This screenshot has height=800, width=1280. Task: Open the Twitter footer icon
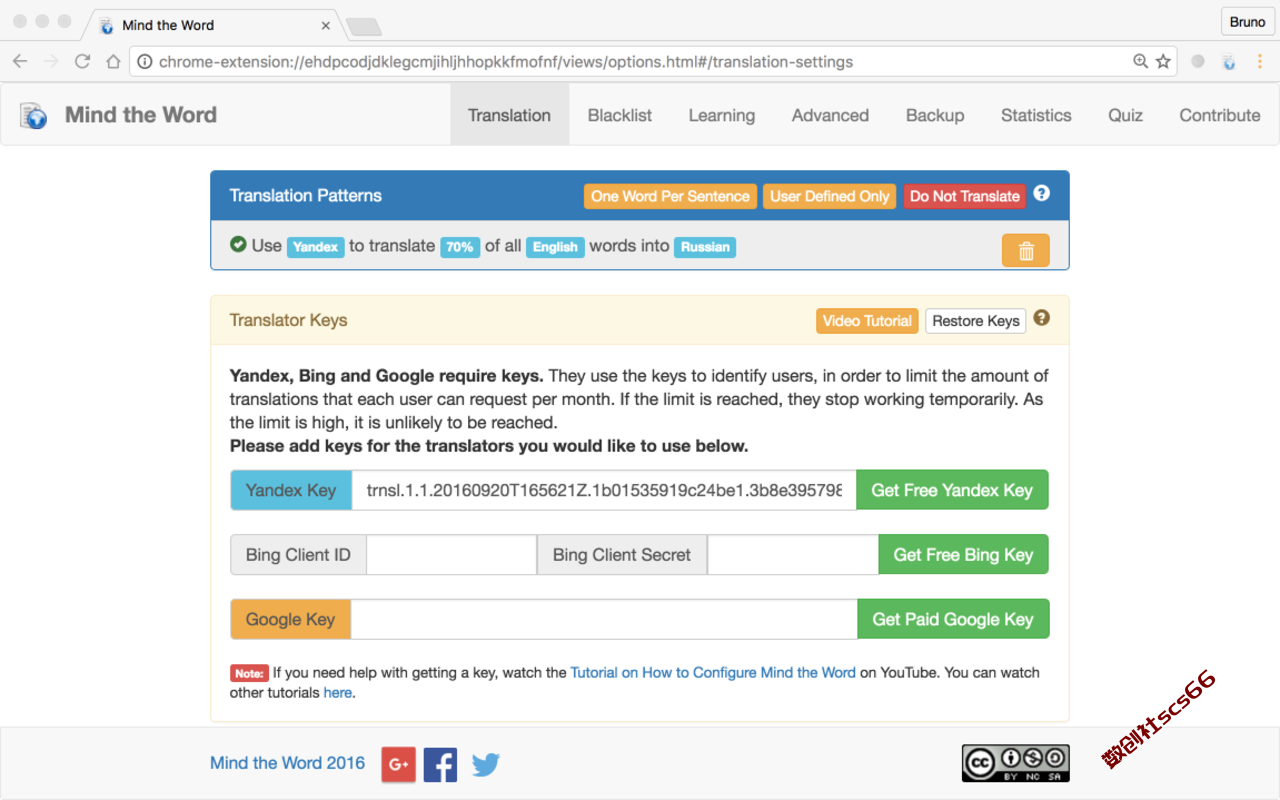tap(485, 765)
